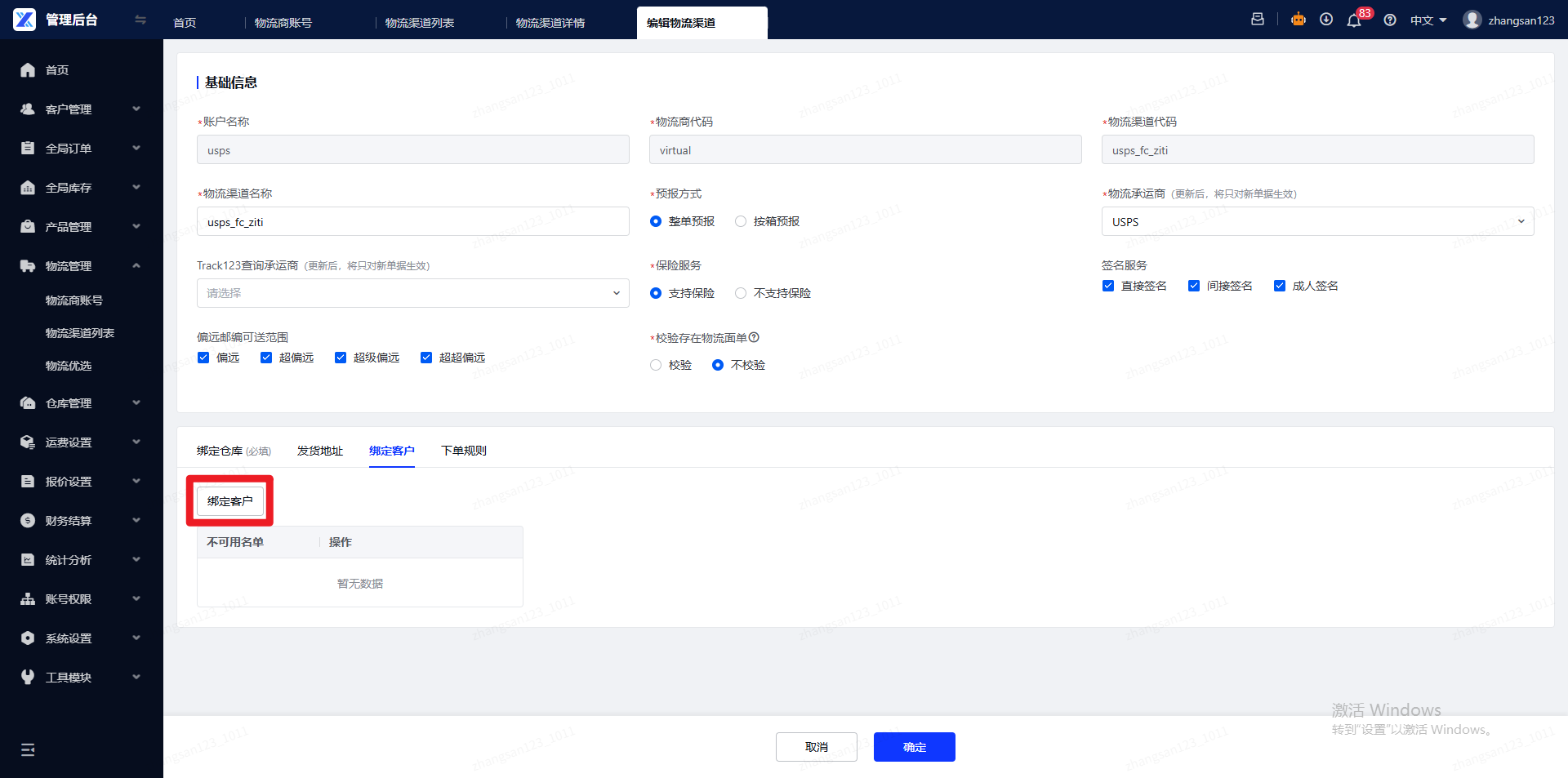Click the swap arrows icon beside 管理后台
The width and height of the screenshot is (1568, 778).
coord(140,20)
